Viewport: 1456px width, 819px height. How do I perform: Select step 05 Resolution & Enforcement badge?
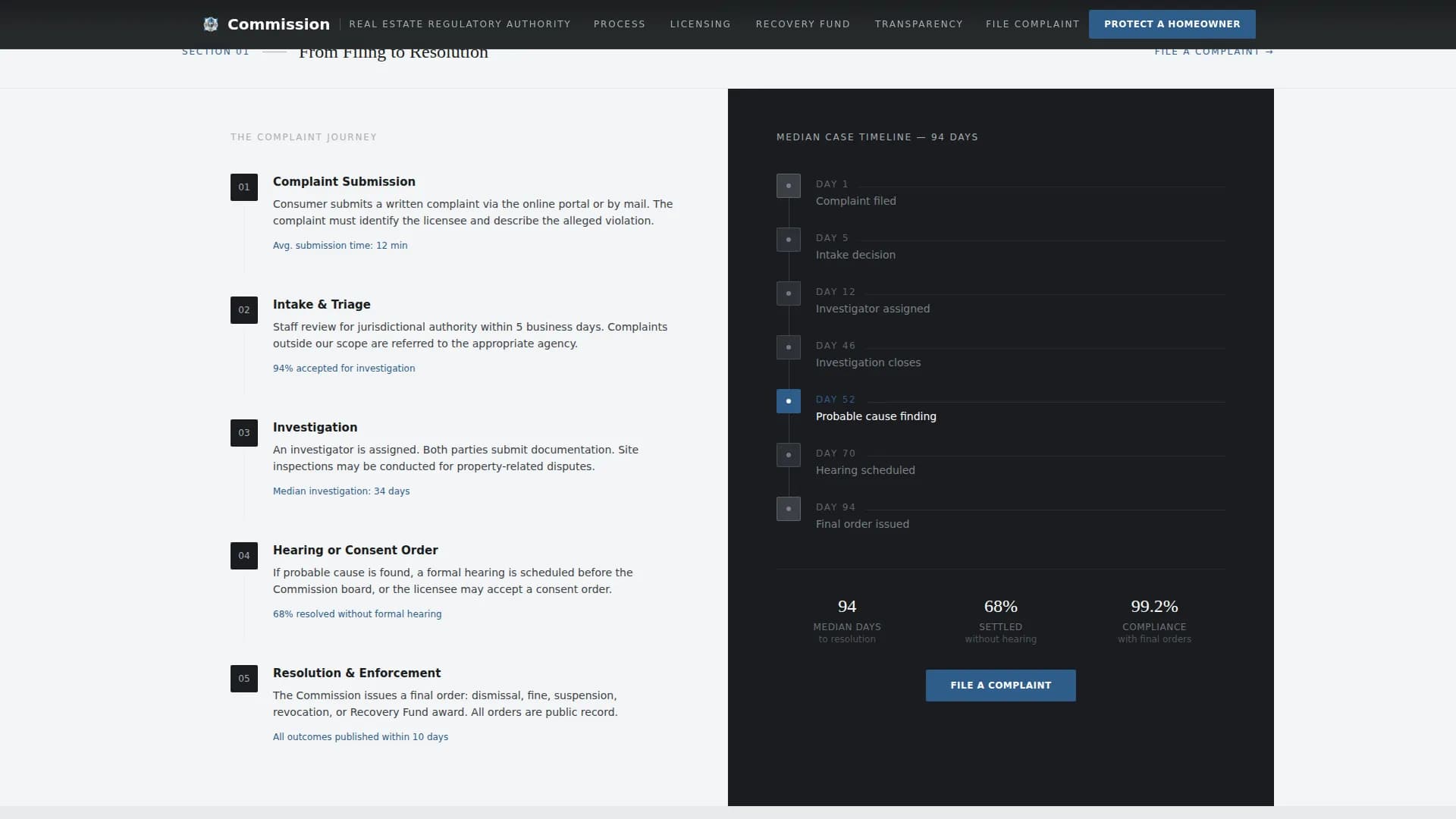(x=244, y=679)
